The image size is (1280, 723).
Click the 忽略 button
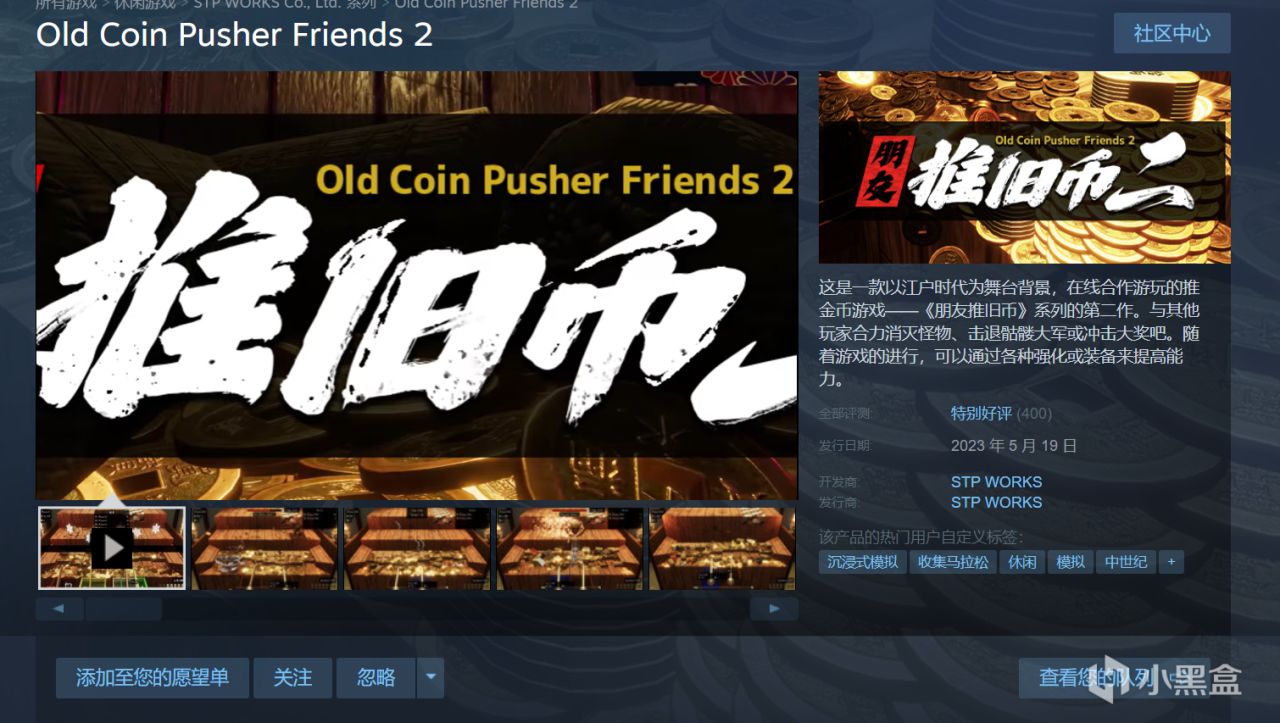coord(376,677)
